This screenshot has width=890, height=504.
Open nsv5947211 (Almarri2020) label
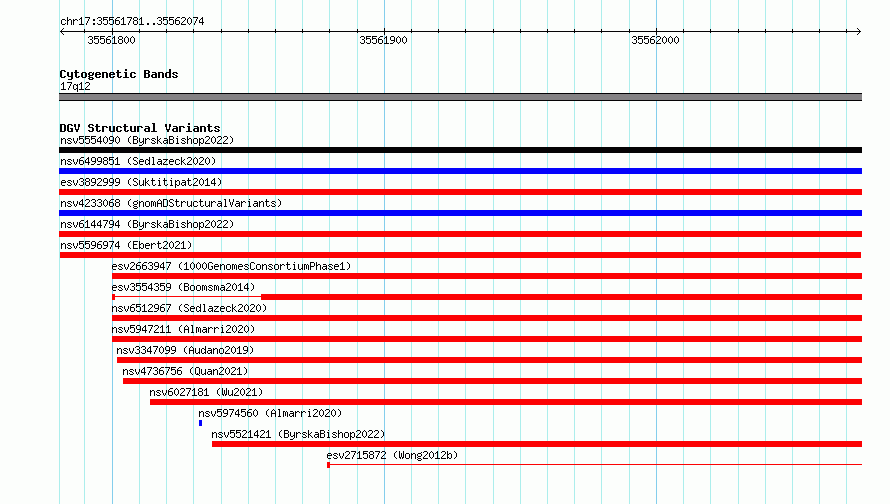tap(183, 329)
